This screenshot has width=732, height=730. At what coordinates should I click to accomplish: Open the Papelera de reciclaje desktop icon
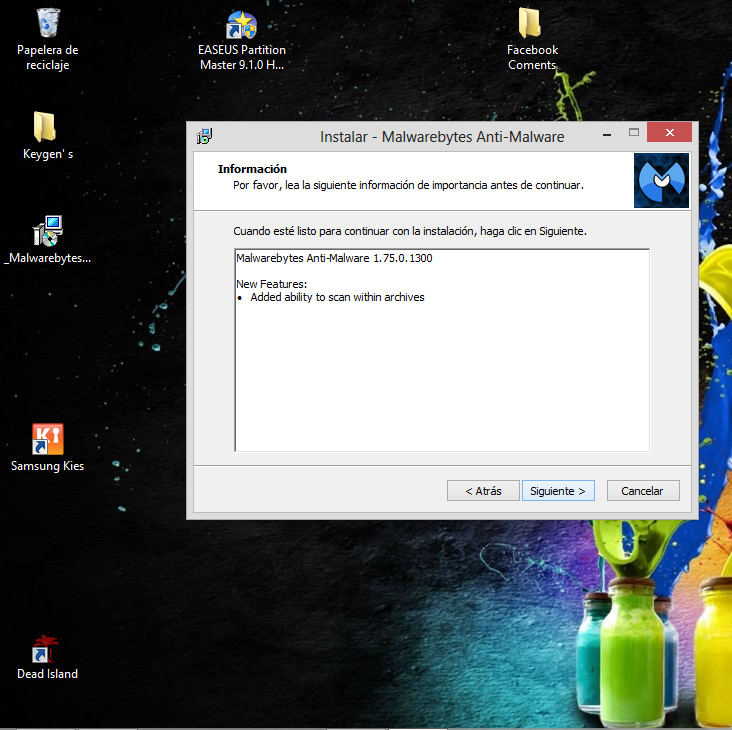[x=48, y=22]
